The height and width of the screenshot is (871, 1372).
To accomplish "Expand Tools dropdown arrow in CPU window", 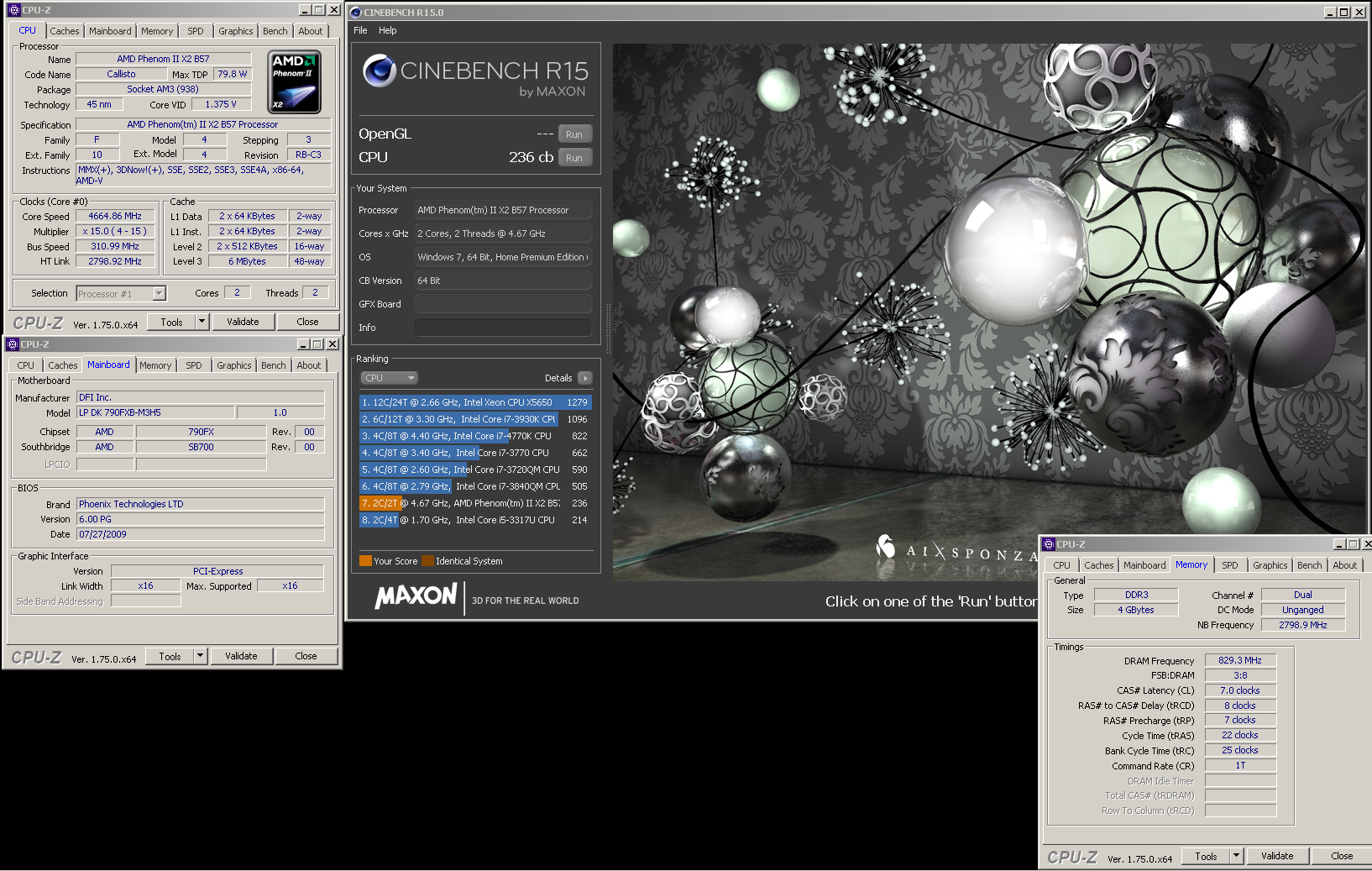I will [202, 322].
